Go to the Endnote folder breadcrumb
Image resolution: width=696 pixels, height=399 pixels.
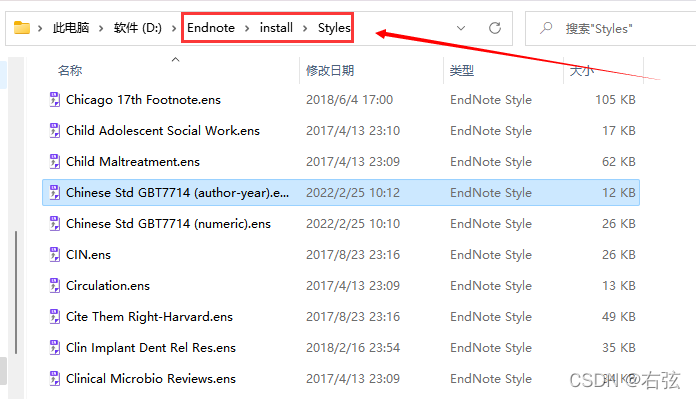click(211, 28)
